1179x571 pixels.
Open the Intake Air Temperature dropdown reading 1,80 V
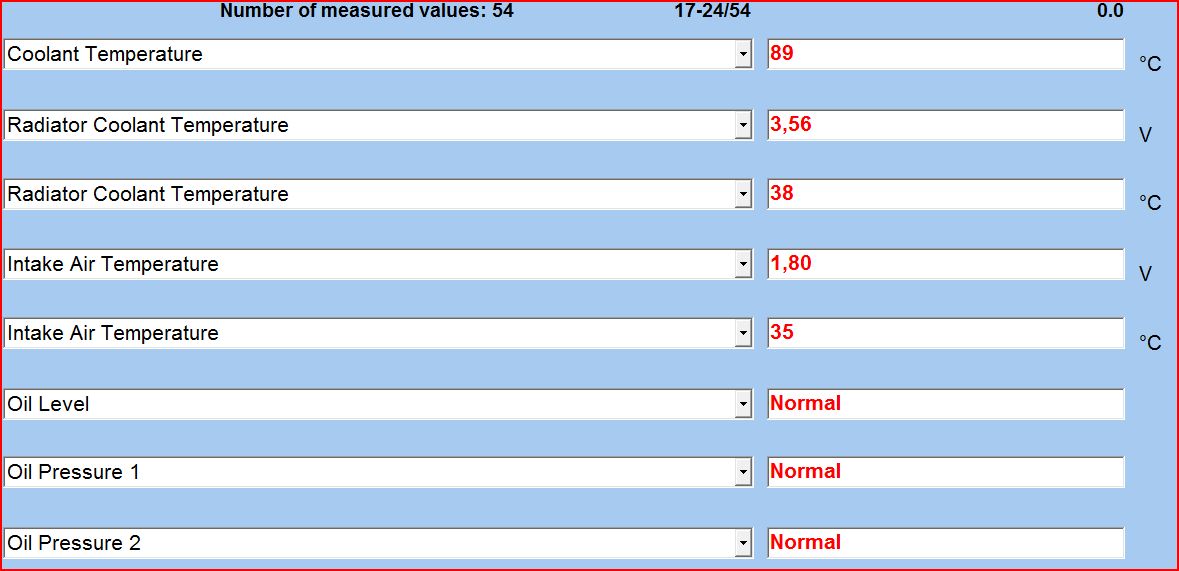coord(743,265)
